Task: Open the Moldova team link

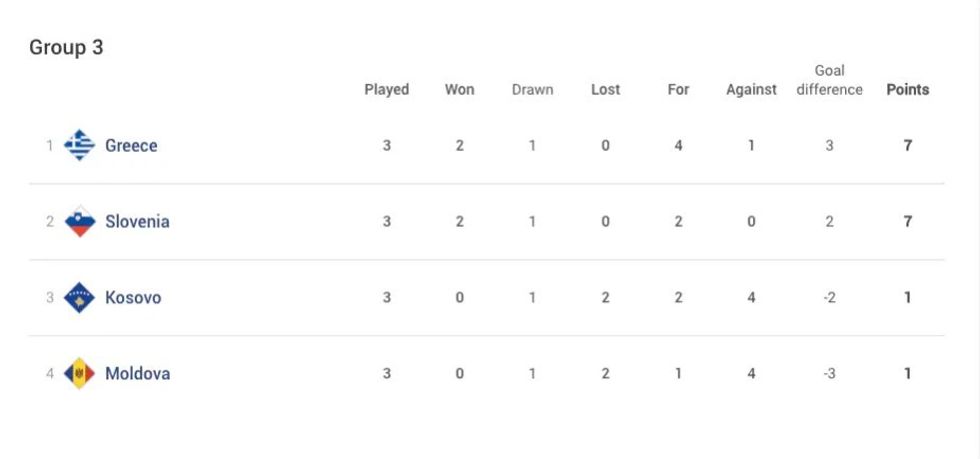Action: [x=137, y=374]
